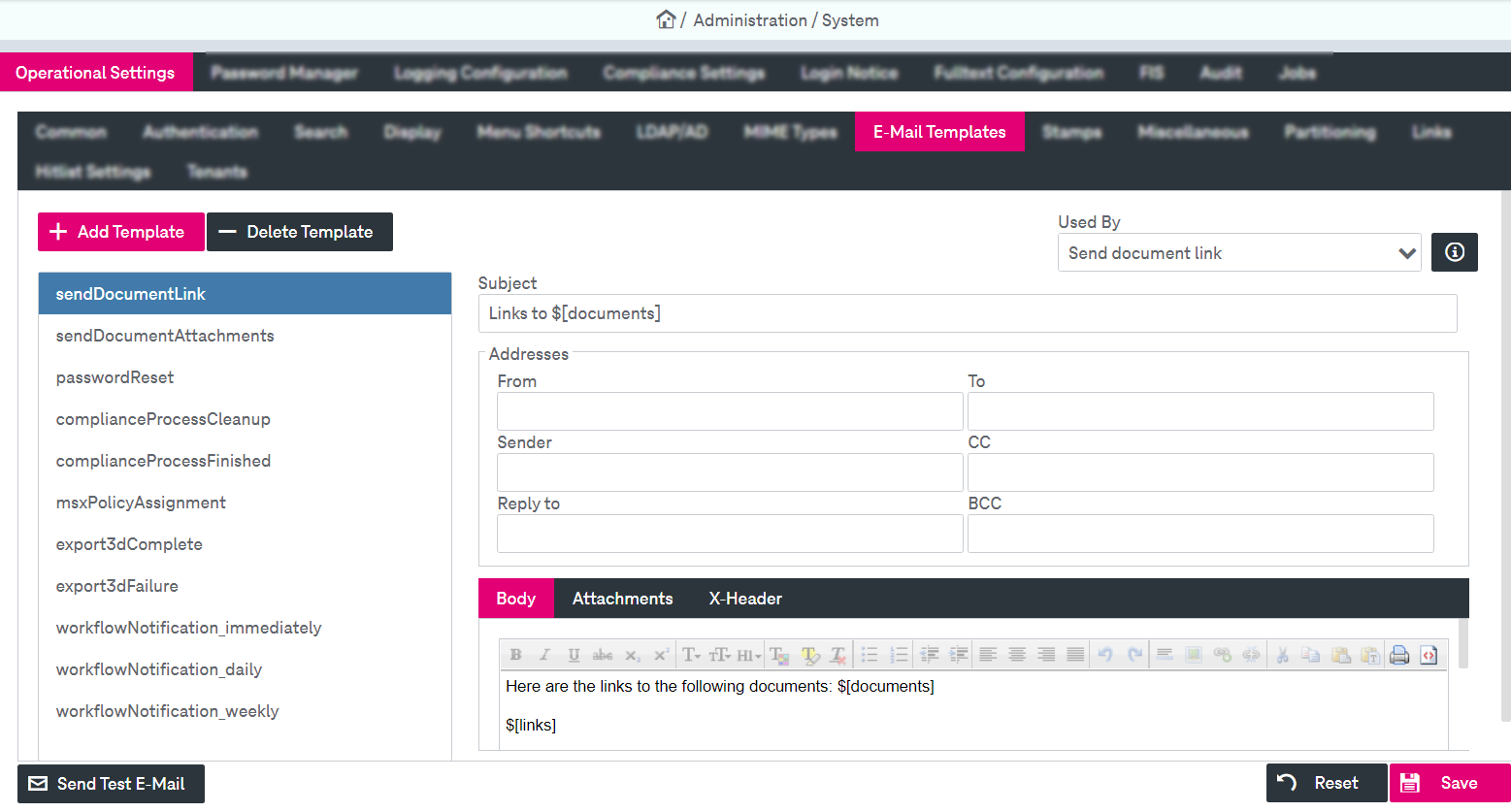Image resolution: width=1511 pixels, height=812 pixels.
Task: Open the heading style dropdown in the editor
Action: point(748,655)
